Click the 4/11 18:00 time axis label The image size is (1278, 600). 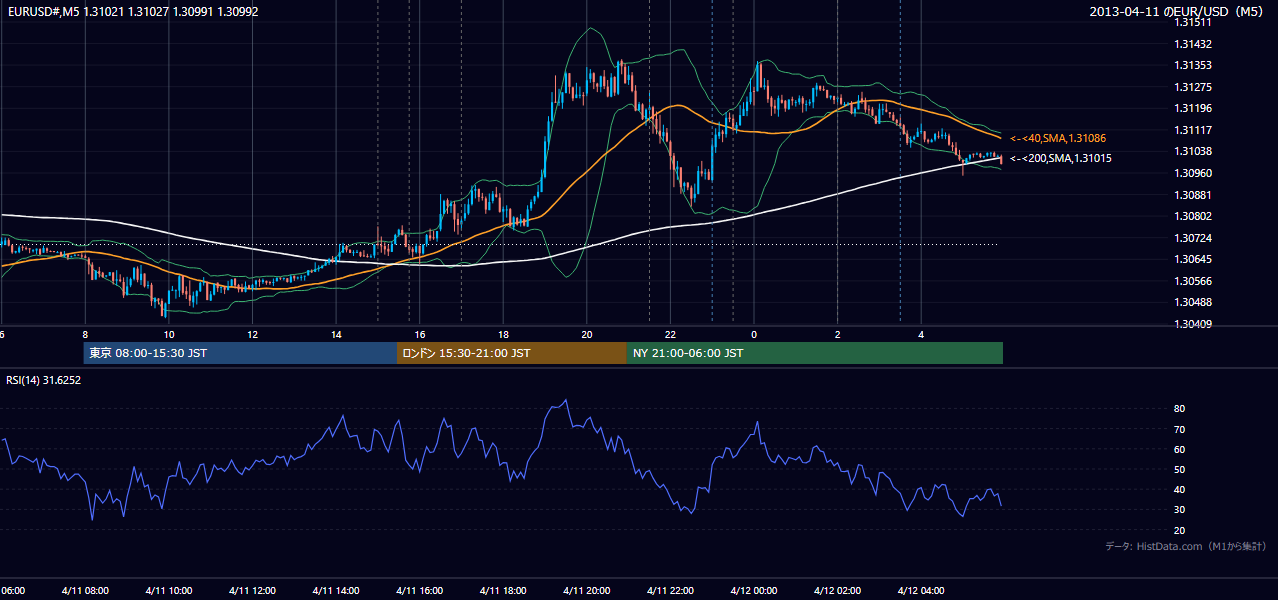[502, 590]
